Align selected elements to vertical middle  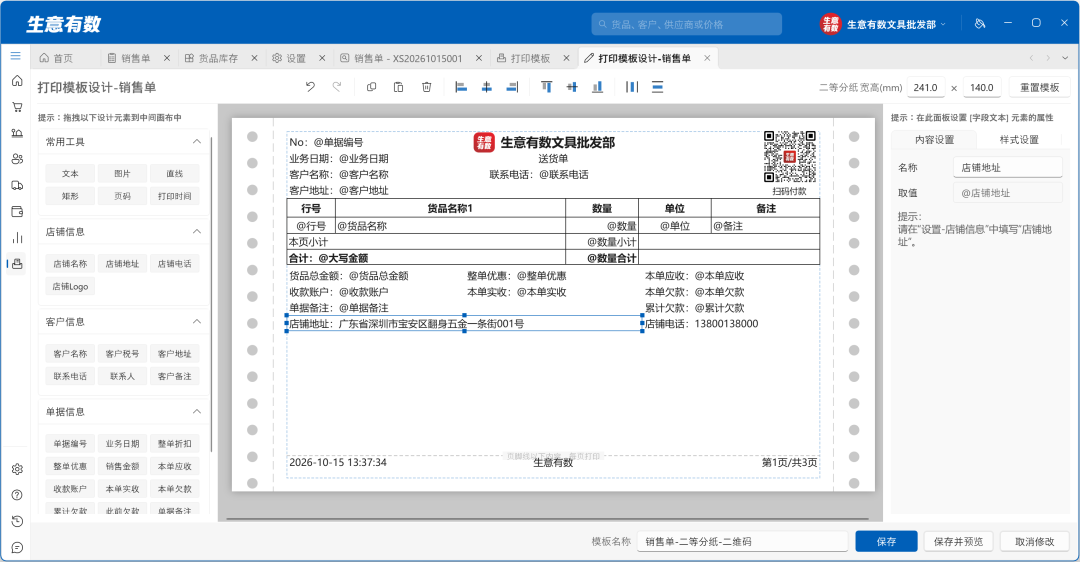[572, 87]
